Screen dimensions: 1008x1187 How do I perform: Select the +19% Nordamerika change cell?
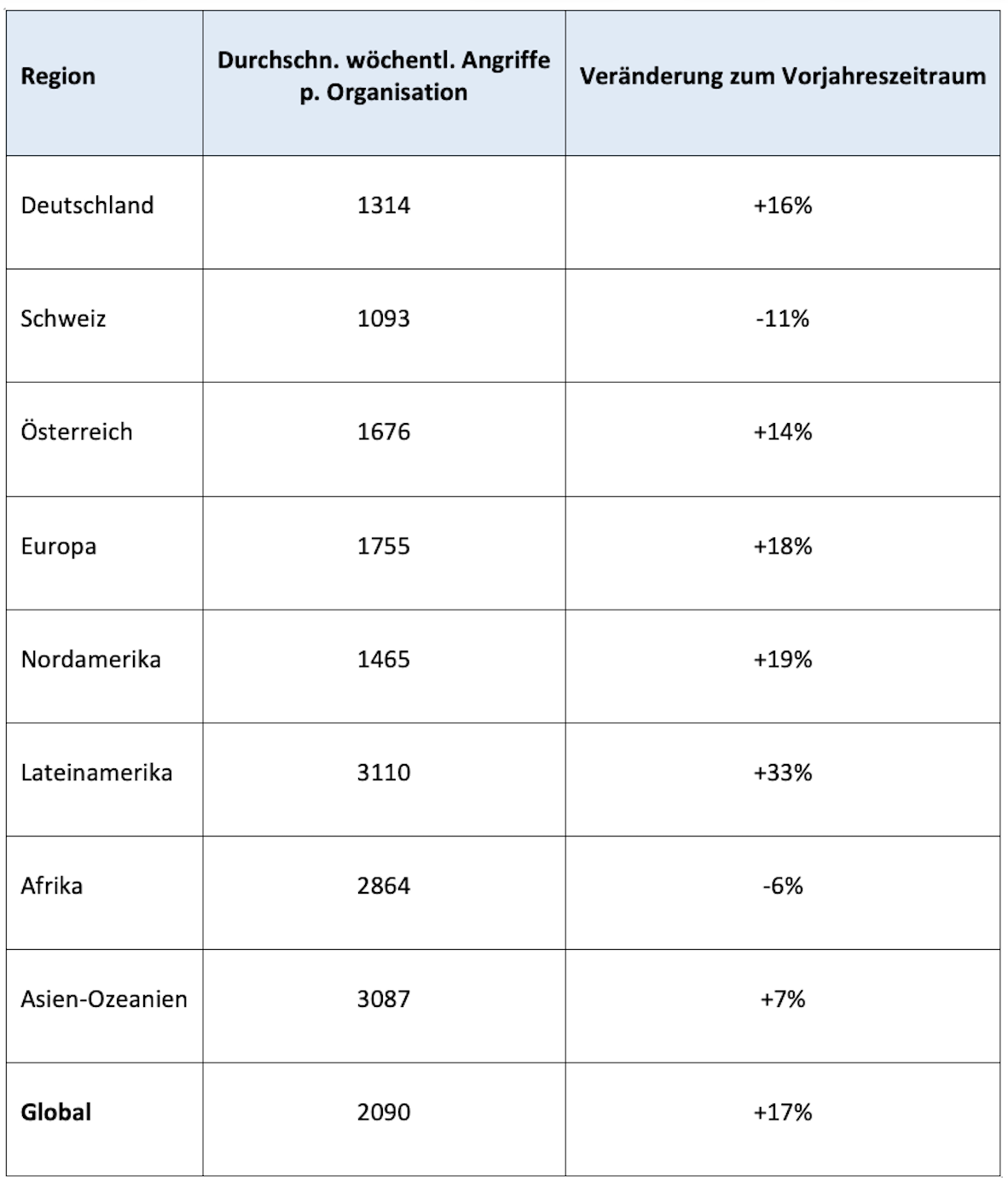pos(782,659)
